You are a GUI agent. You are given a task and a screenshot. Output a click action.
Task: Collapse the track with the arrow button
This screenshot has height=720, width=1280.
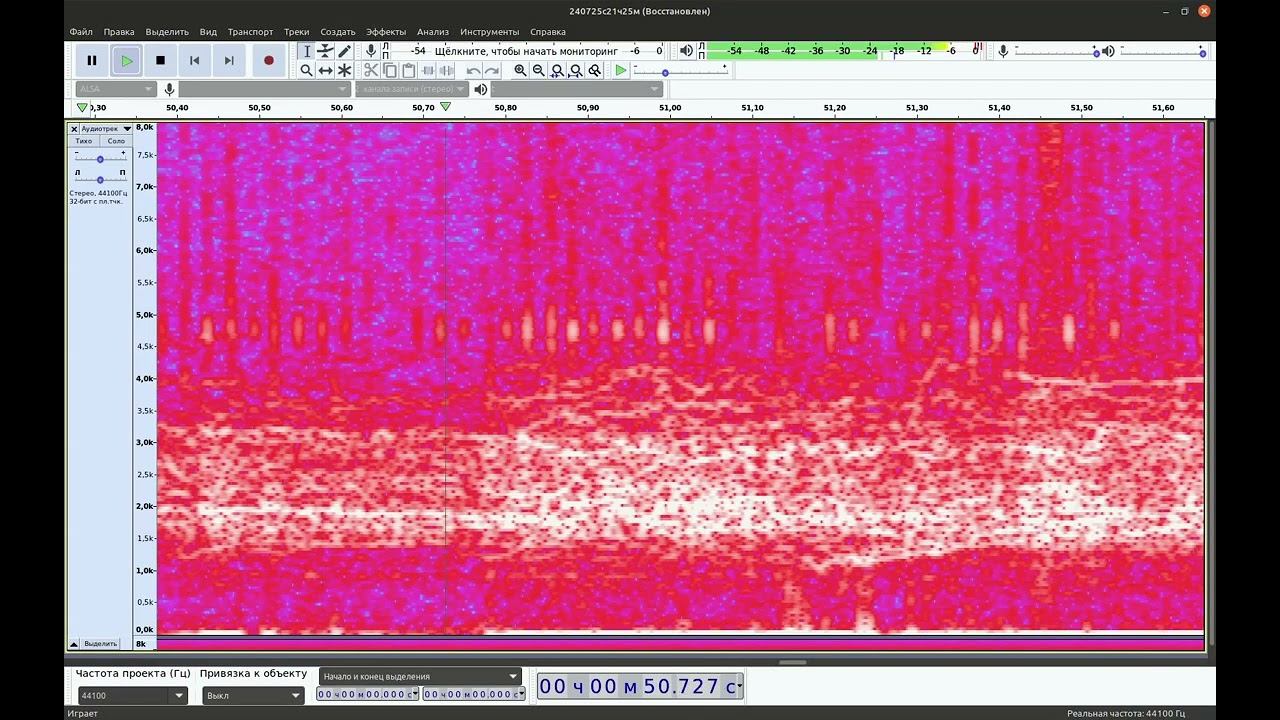[74, 643]
